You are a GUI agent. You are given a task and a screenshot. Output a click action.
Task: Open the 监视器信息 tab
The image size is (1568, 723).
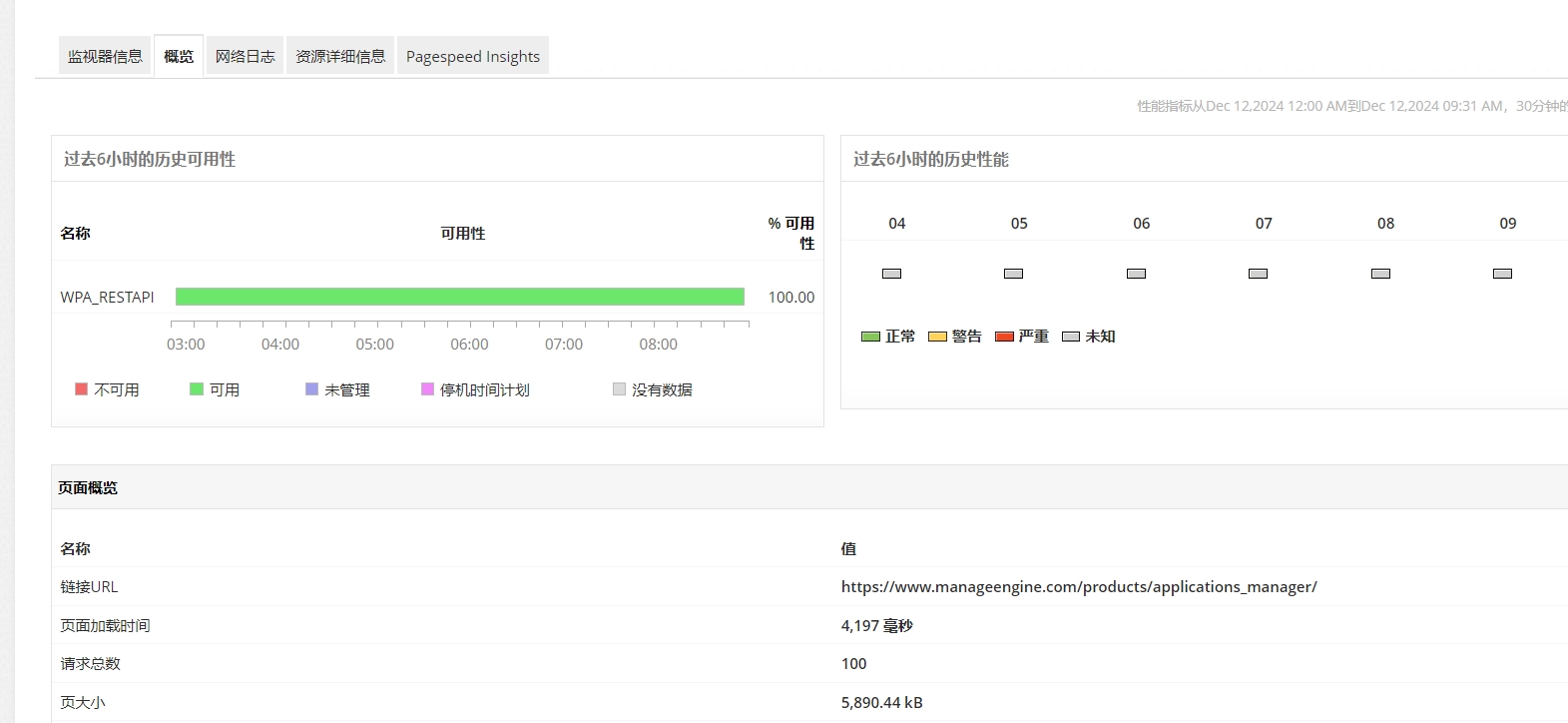pos(105,56)
